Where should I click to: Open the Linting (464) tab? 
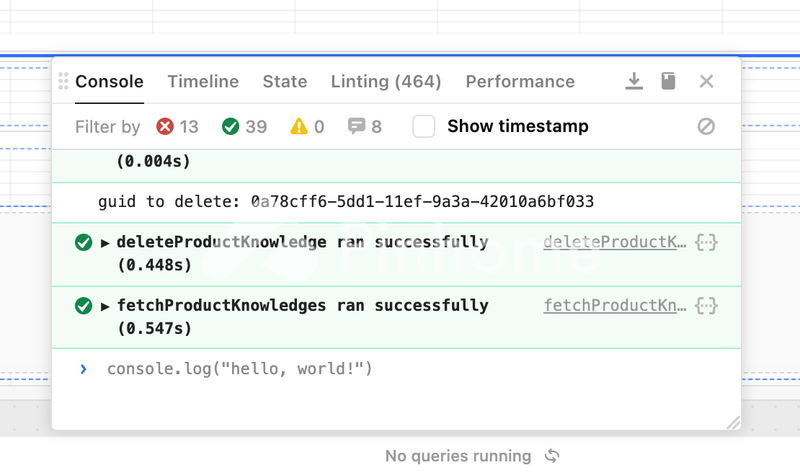(x=386, y=81)
